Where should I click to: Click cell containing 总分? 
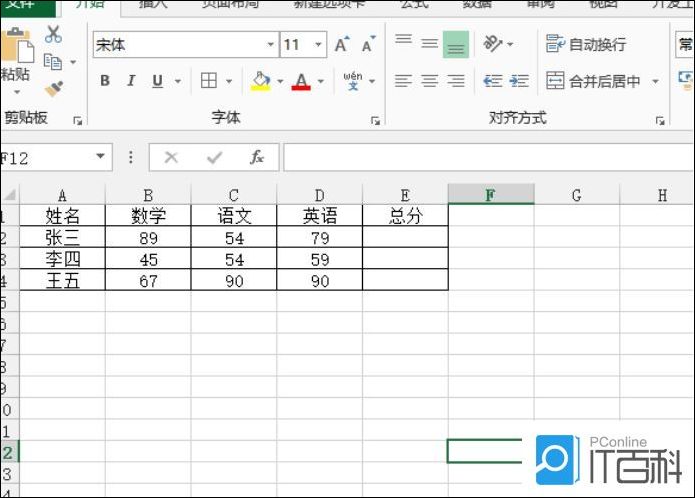coord(406,216)
